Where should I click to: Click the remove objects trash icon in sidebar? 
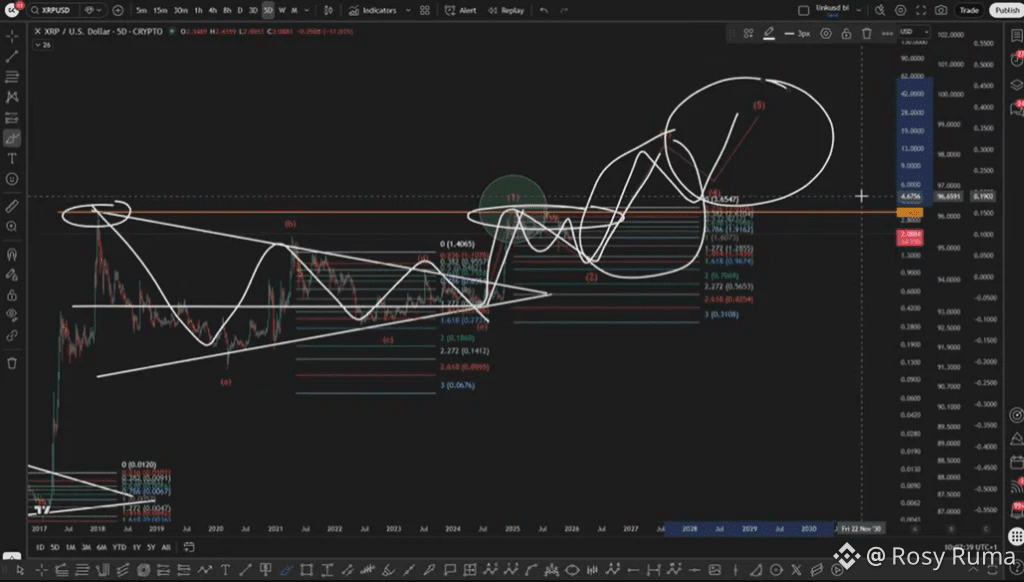(x=12, y=363)
